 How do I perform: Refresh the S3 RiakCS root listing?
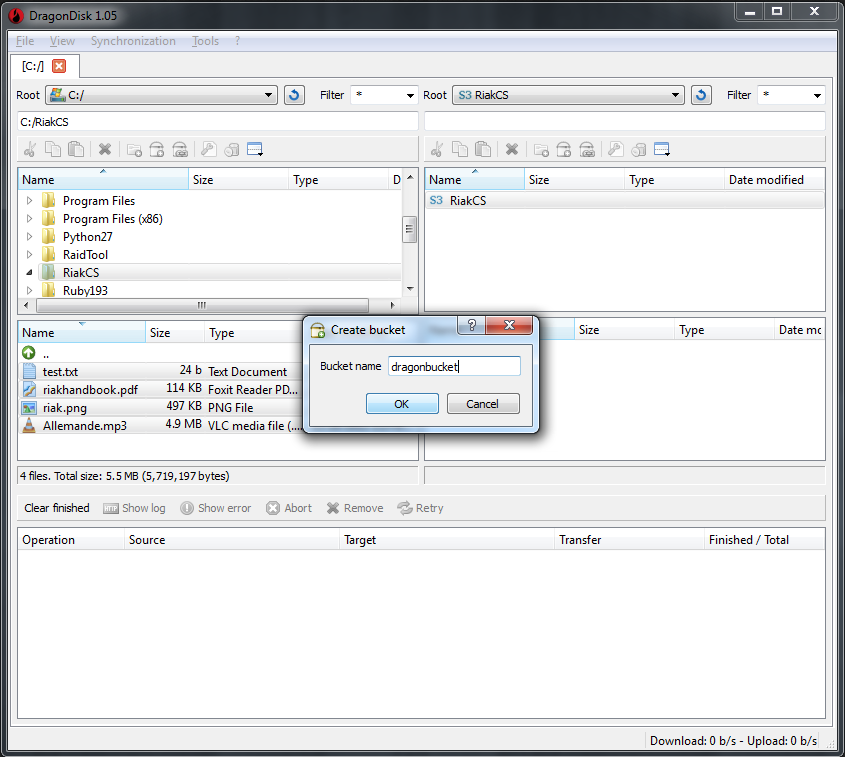pos(700,94)
